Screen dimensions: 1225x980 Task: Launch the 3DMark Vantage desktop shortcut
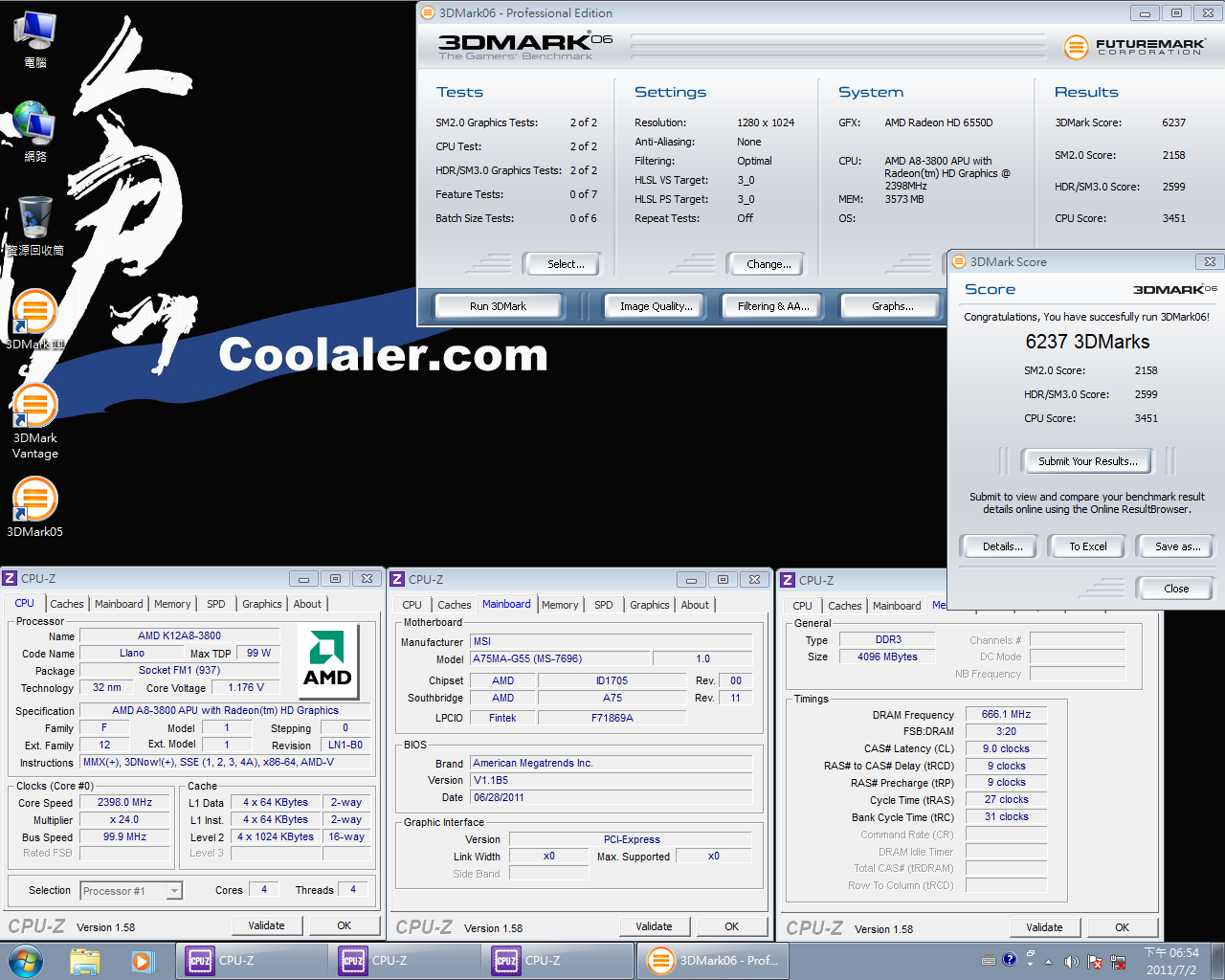pos(34,421)
